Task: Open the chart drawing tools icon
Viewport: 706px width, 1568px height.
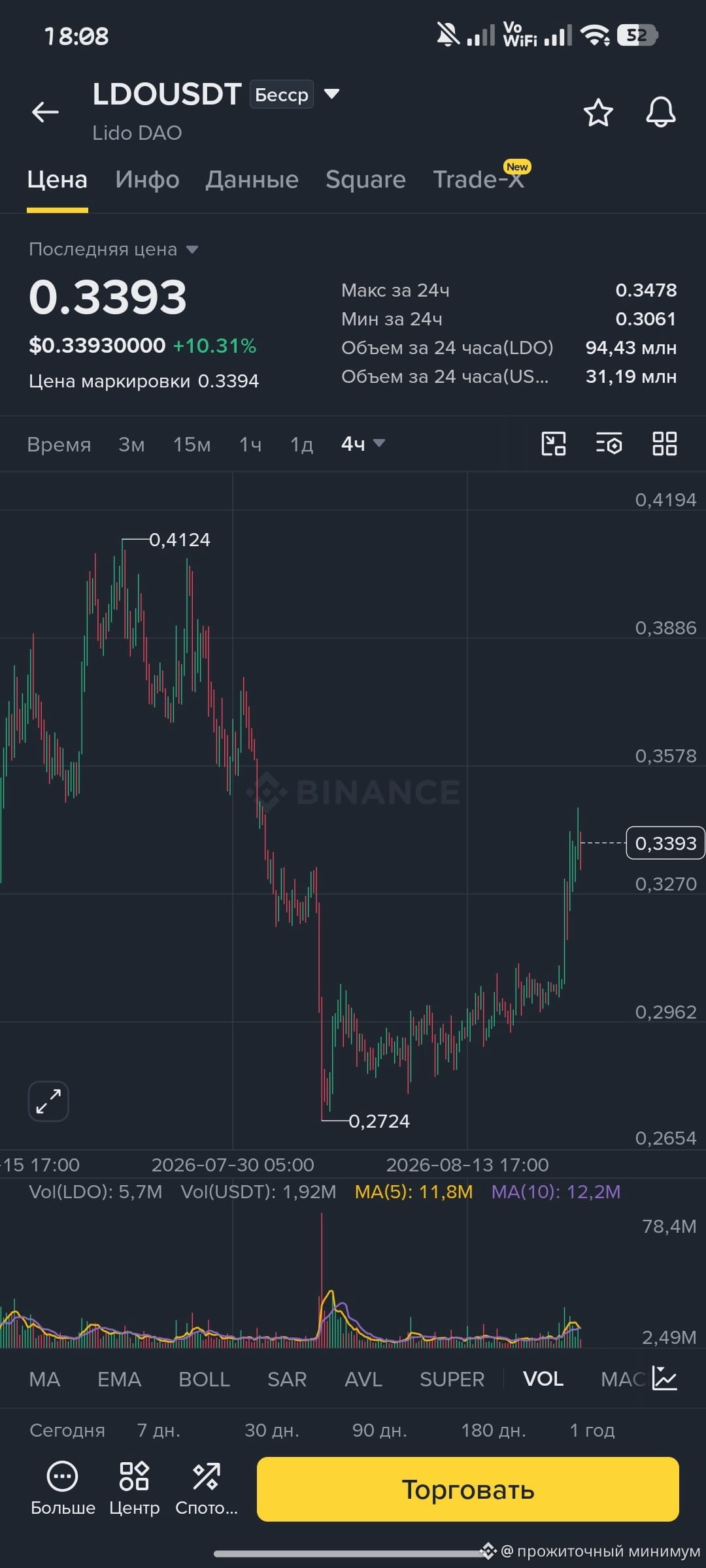Action: click(x=554, y=444)
